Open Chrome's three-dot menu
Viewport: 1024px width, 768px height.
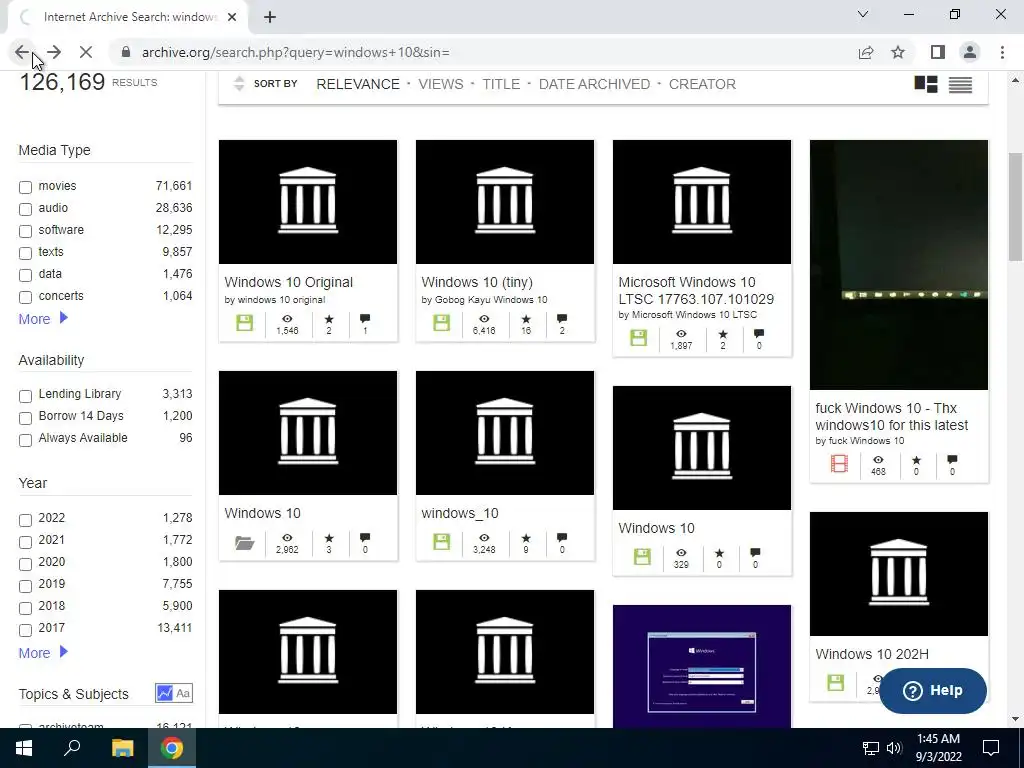coord(1002,52)
